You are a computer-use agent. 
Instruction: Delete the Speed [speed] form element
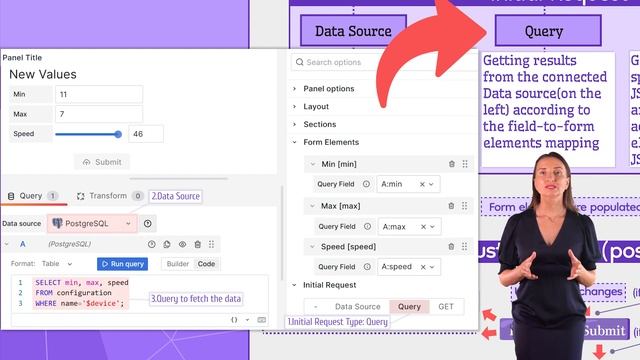point(451,247)
